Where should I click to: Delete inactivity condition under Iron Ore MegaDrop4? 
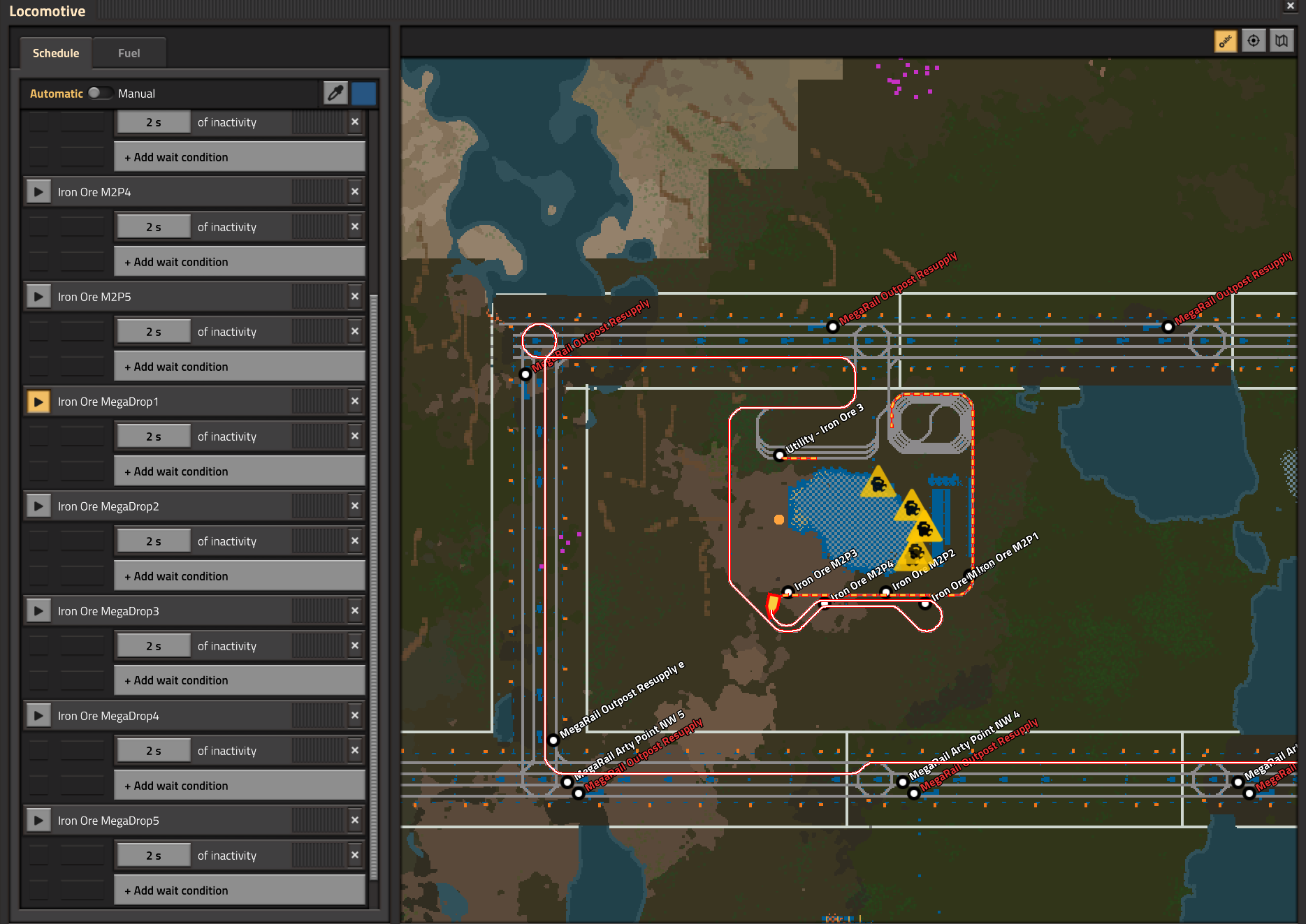355,750
